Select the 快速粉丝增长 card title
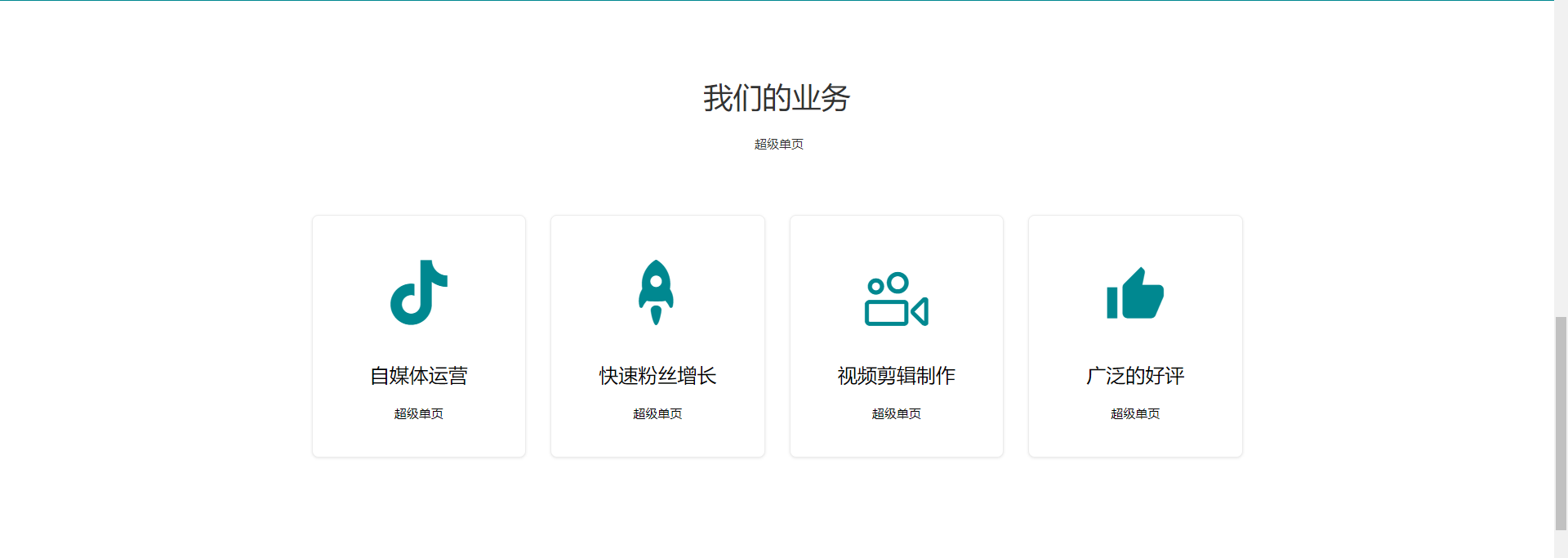The width and height of the screenshot is (1568, 558). click(657, 376)
